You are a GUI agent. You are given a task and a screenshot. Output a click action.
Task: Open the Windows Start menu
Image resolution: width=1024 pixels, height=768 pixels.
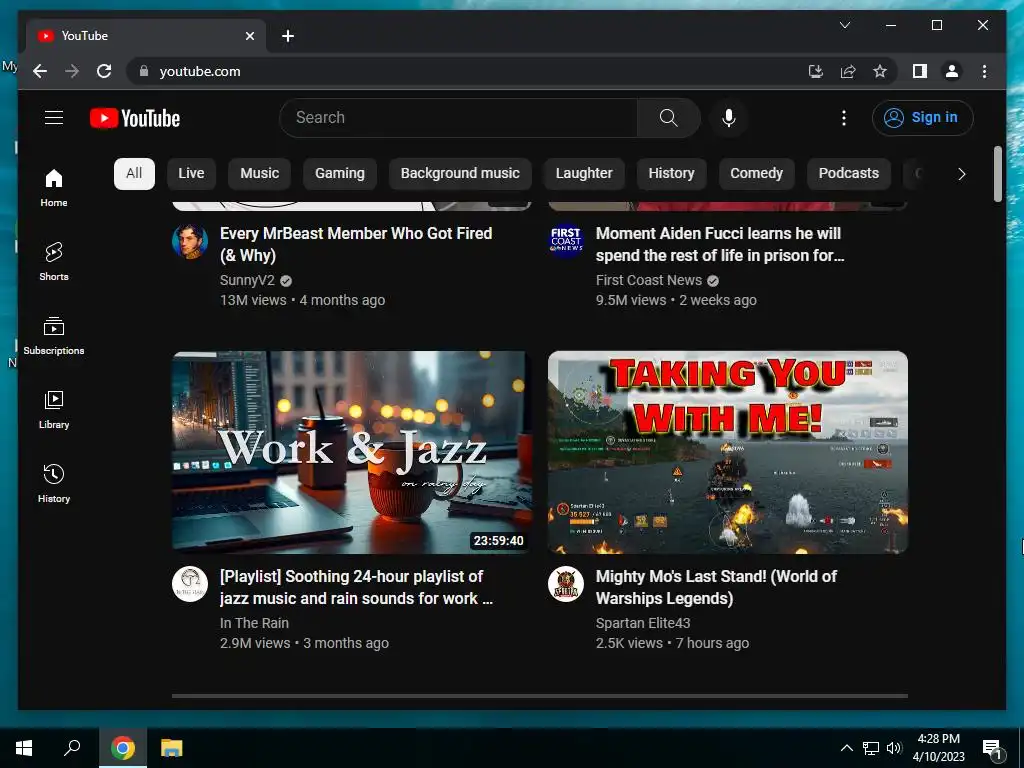24,748
